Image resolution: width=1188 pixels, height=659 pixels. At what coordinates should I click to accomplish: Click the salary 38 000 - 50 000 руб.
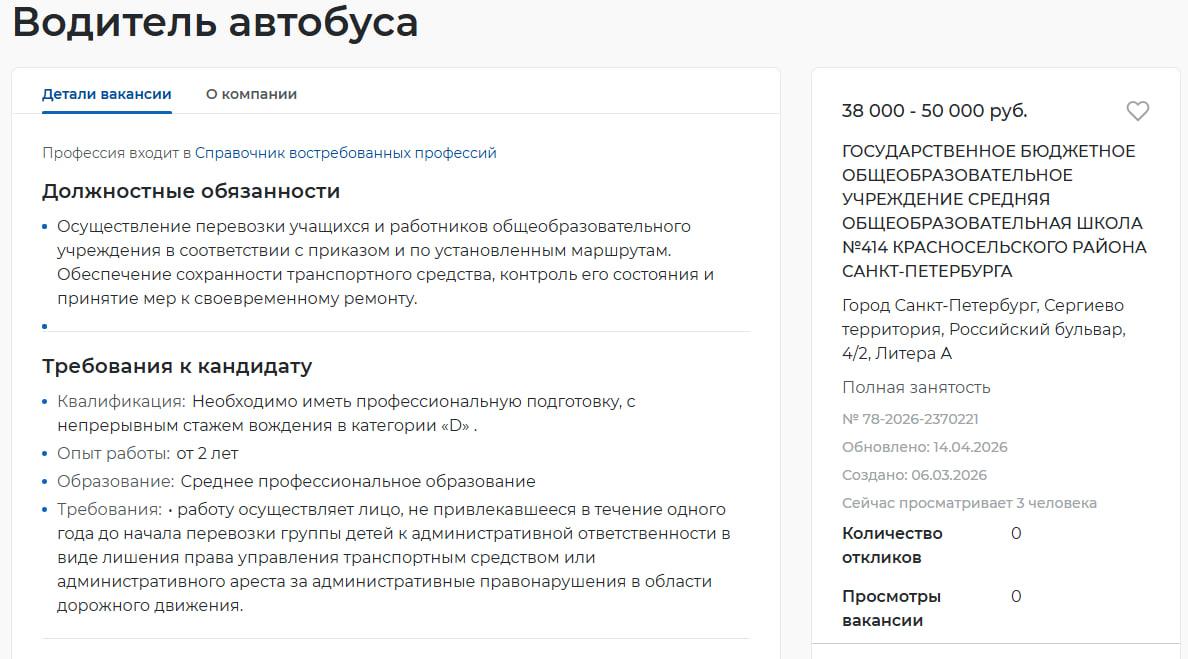click(934, 111)
